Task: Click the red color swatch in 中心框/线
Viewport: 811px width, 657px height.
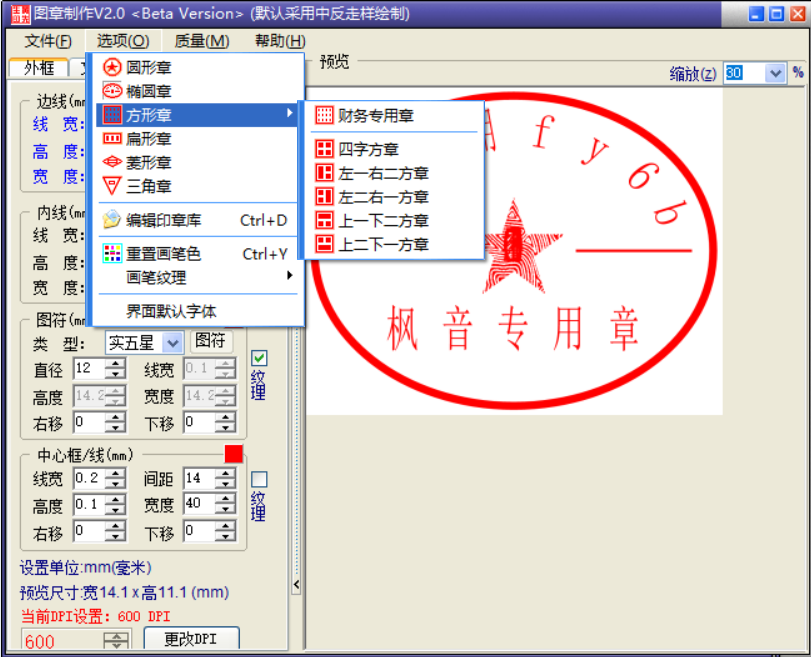Action: (232, 453)
